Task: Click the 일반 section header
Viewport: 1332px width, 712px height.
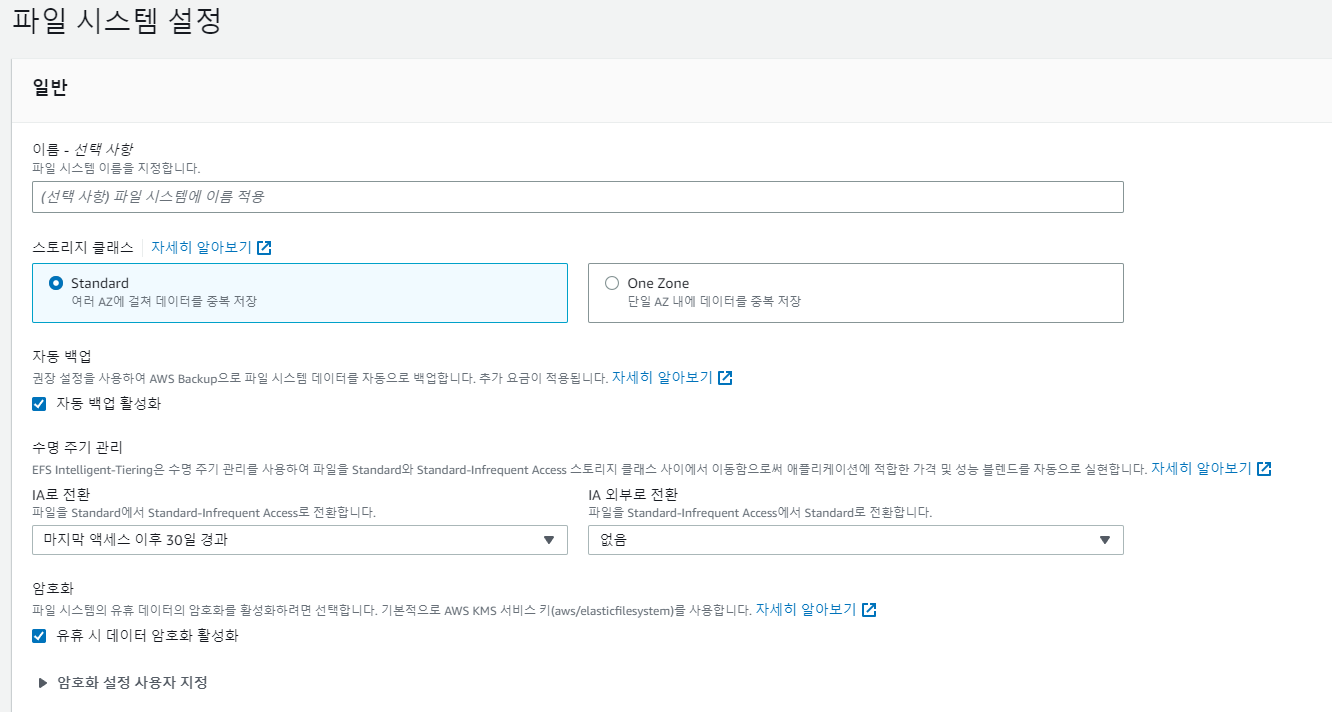Action: click(50, 87)
